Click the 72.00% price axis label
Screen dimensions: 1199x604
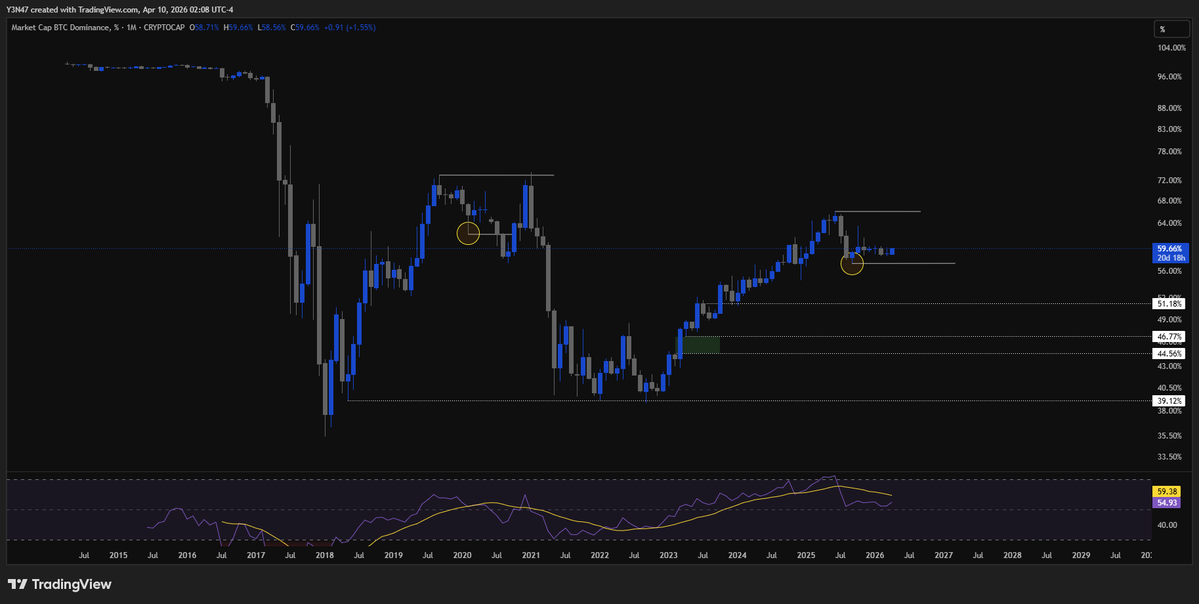(1170, 180)
